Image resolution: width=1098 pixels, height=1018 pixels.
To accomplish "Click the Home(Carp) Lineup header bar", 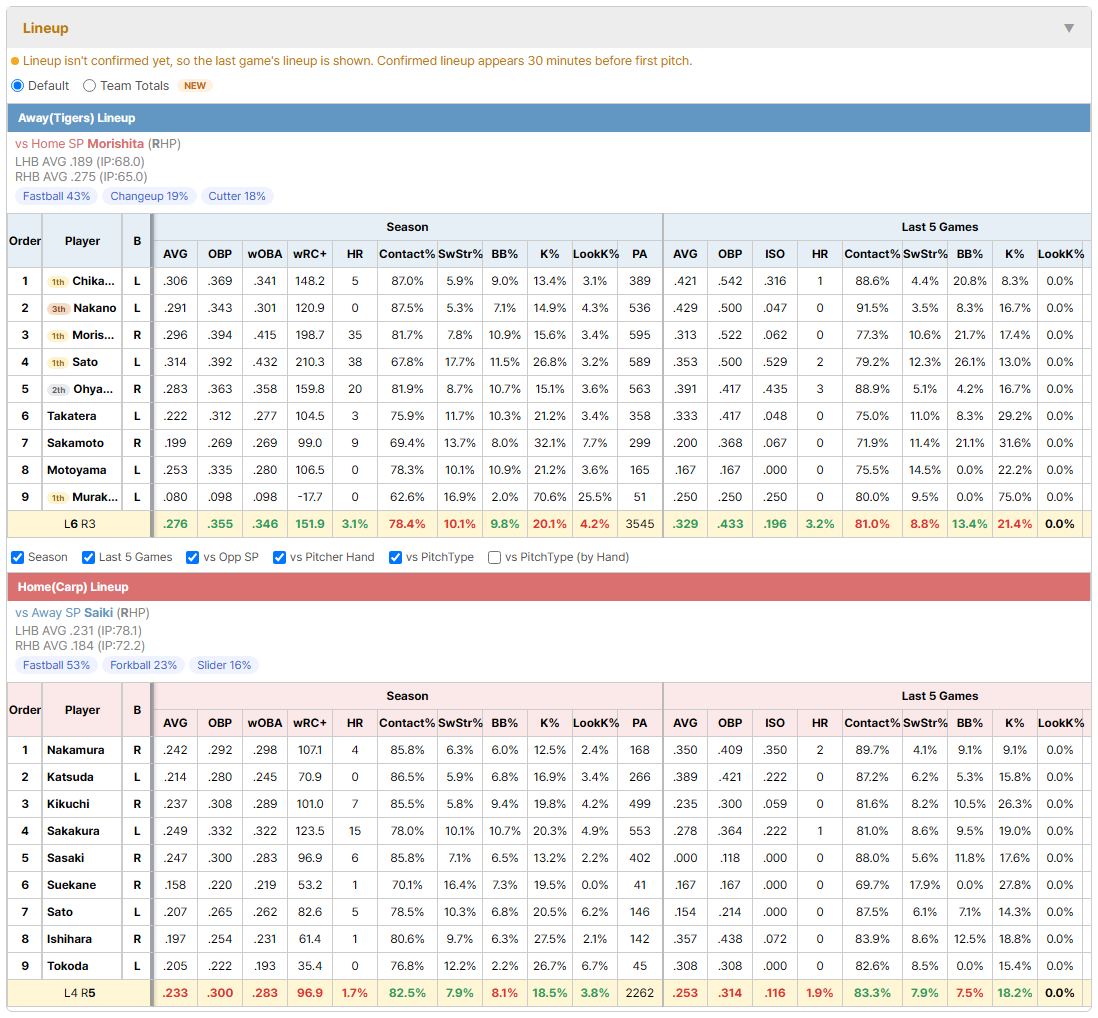I will click(x=549, y=587).
